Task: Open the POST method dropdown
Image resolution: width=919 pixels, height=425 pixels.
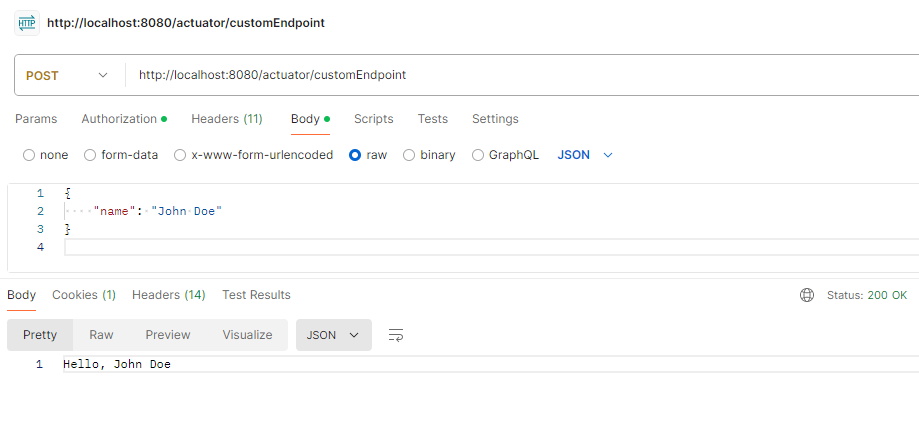Action: point(67,75)
